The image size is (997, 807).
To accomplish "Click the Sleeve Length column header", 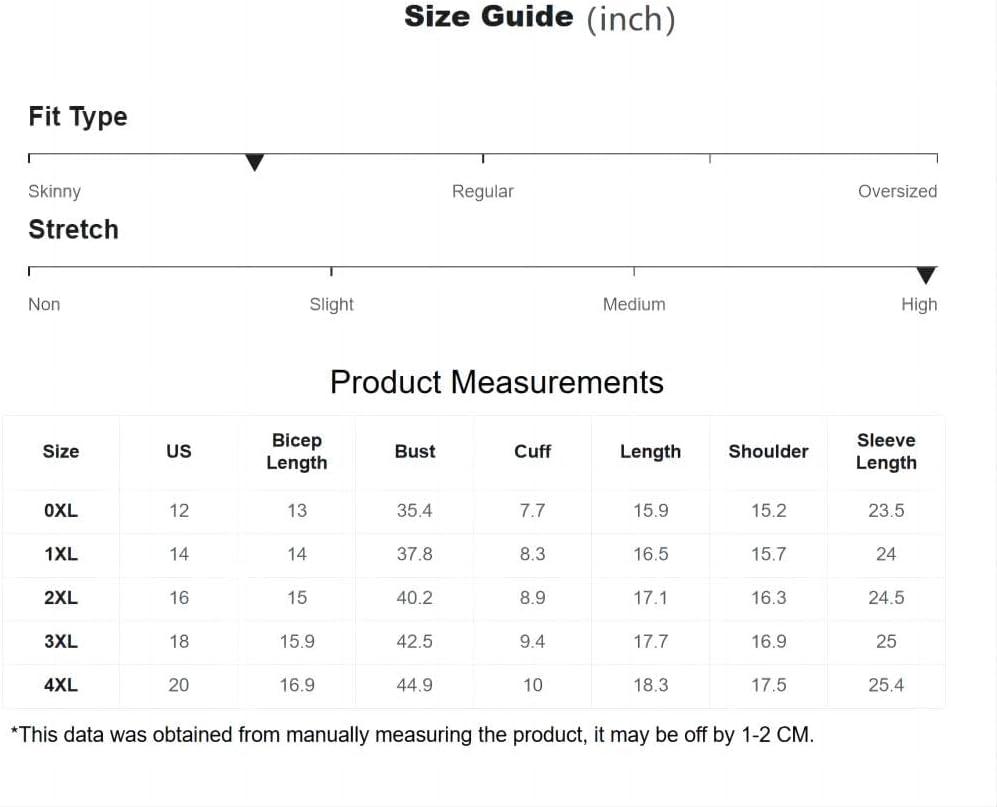I will pyautogui.click(x=886, y=452).
